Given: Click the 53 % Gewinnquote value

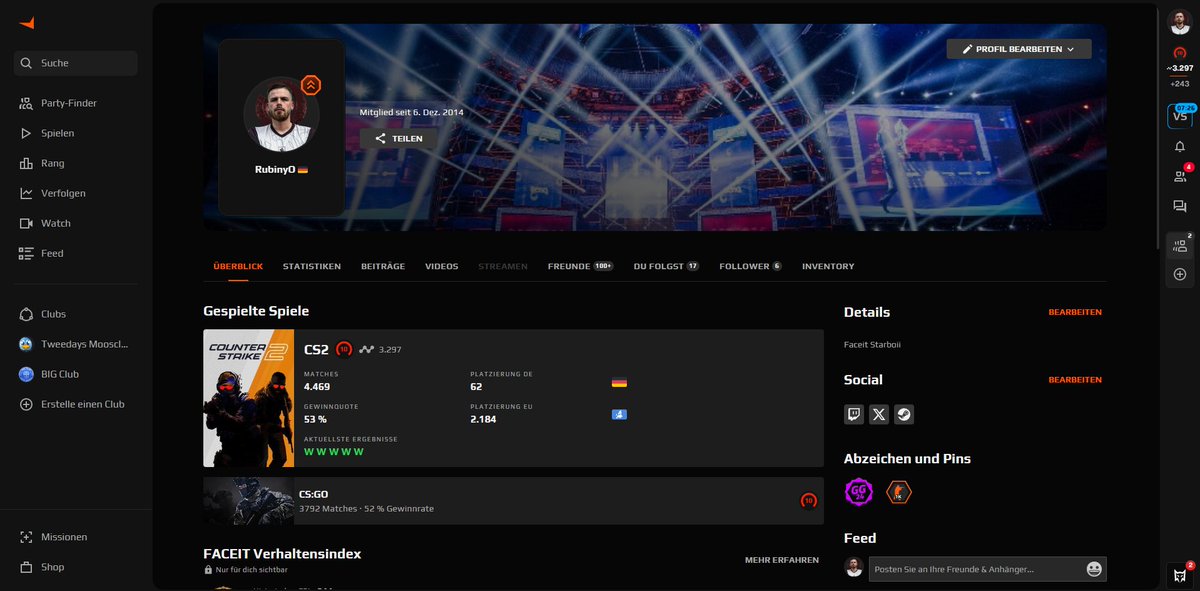Looking at the screenshot, I should pos(317,419).
